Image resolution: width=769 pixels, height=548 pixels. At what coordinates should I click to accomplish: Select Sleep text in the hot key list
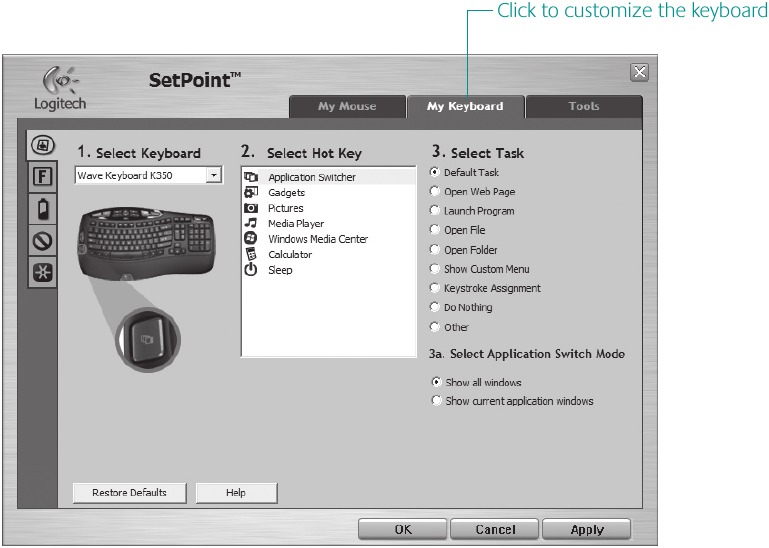click(x=280, y=270)
